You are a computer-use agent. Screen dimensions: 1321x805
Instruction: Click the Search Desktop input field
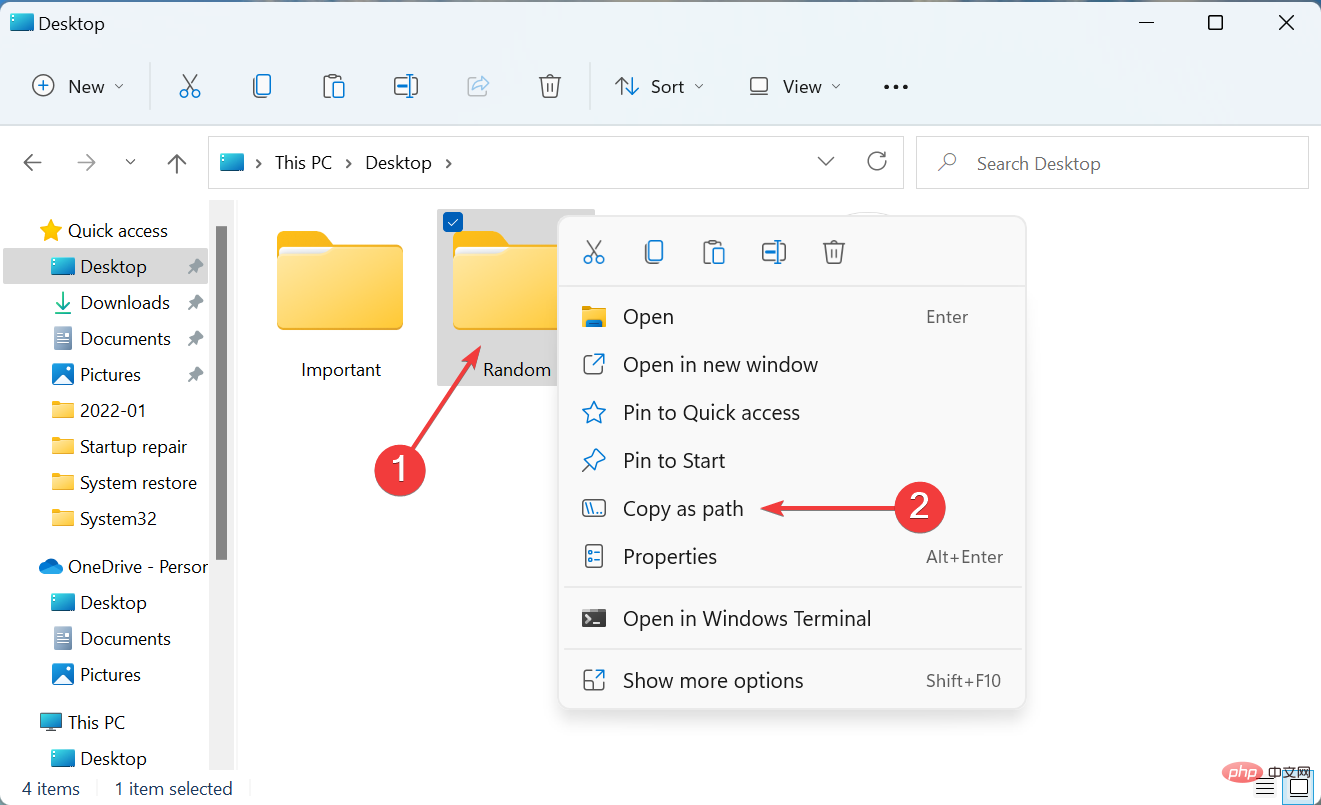(x=1112, y=163)
